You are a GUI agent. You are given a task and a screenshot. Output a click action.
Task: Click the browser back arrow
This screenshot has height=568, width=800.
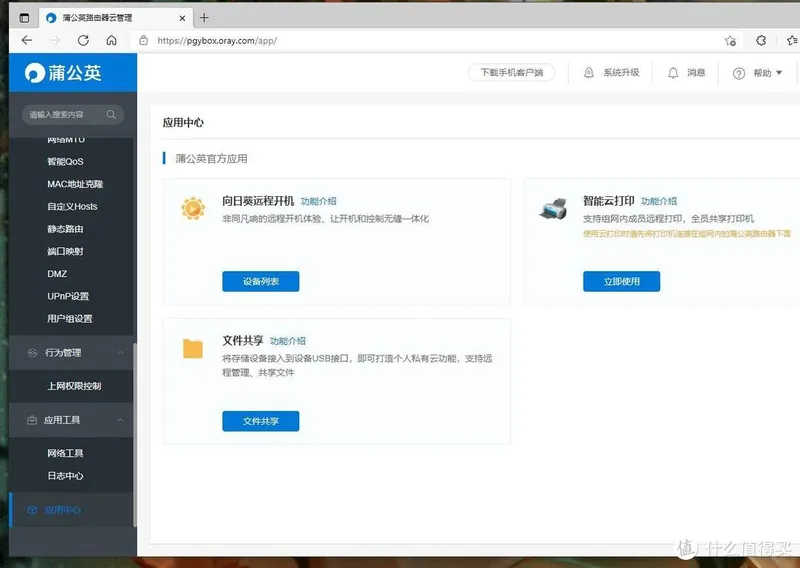point(27,40)
